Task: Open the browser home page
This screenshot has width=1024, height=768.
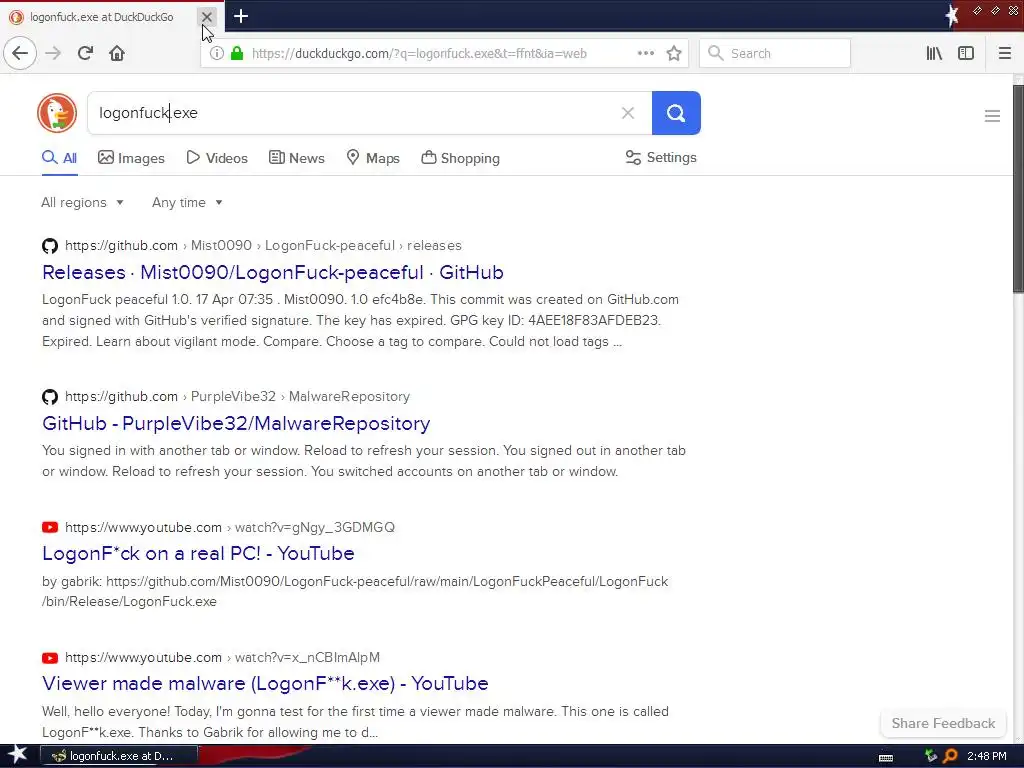Action: click(117, 53)
